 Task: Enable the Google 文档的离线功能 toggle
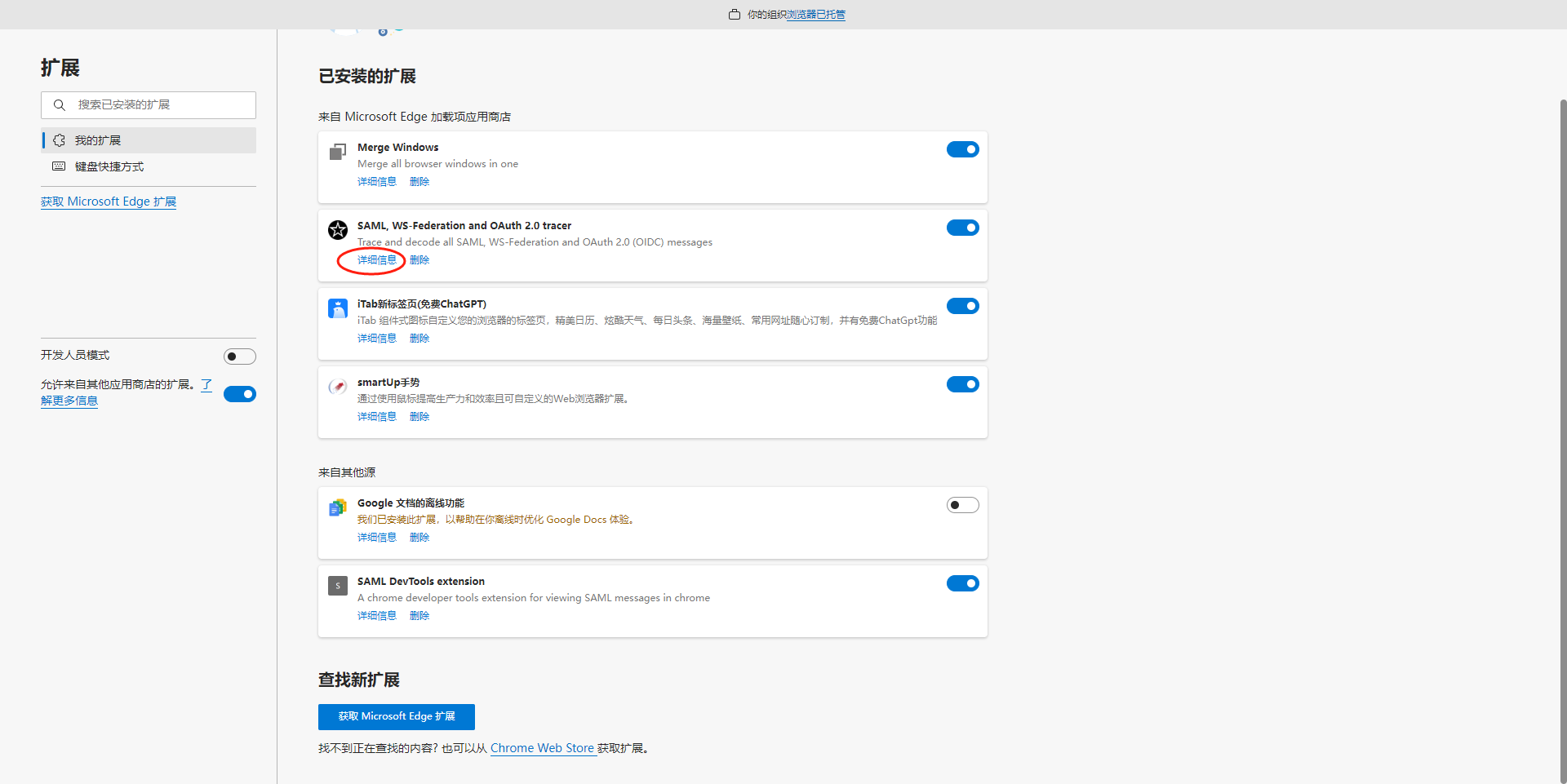point(962,505)
